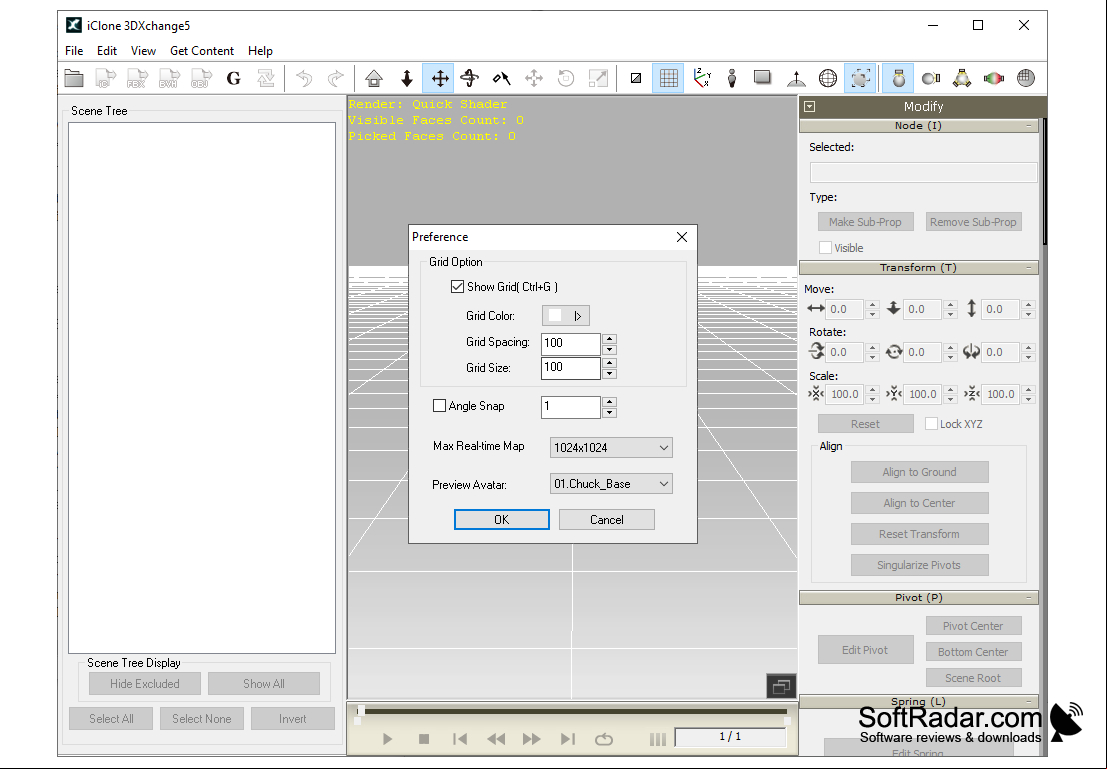Increase Grid Spacing with up stepper
The height and width of the screenshot is (769, 1107).
pos(610,338)
